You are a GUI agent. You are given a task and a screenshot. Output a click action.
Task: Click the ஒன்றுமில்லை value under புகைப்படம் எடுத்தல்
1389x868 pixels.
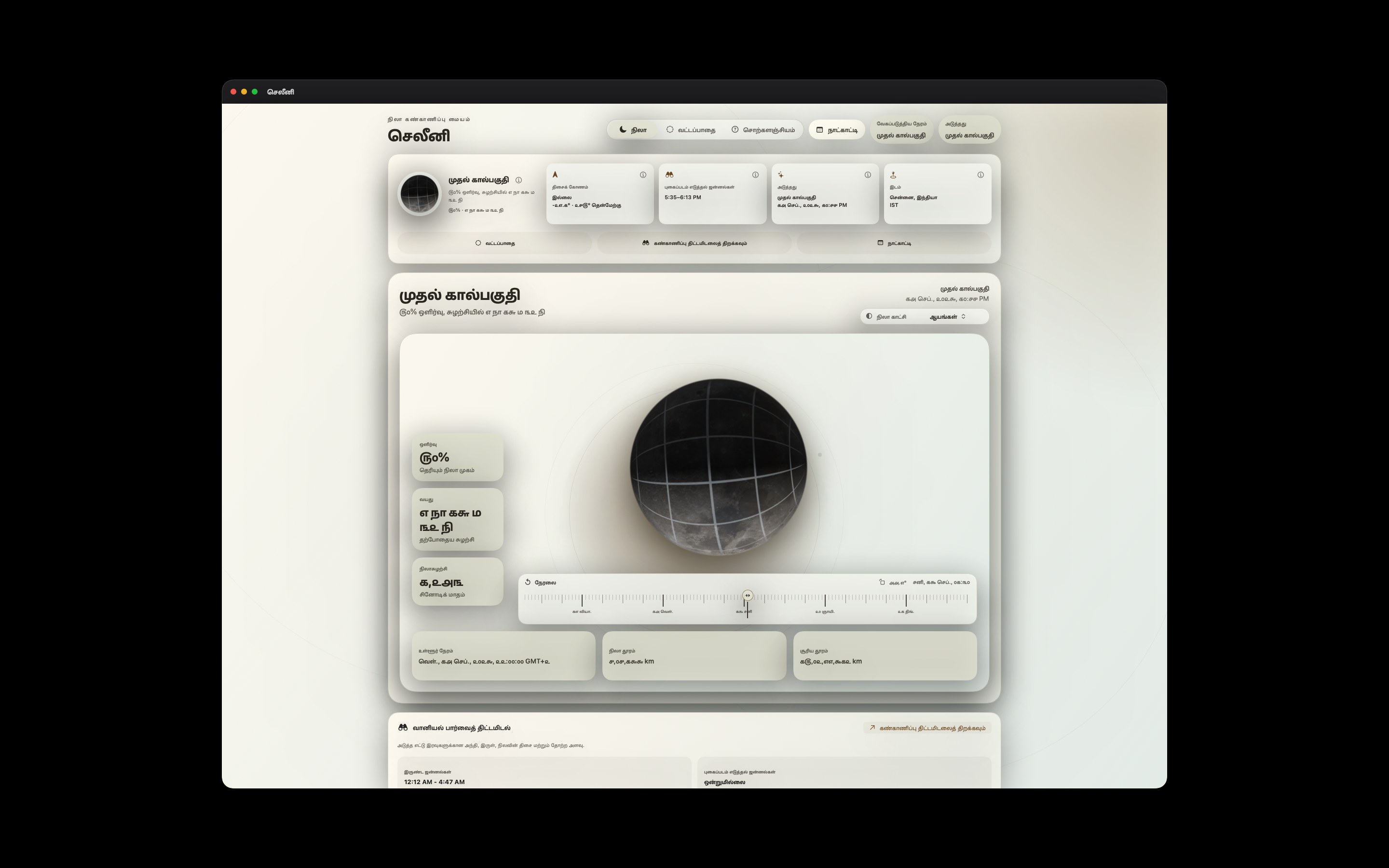point(724,782)
